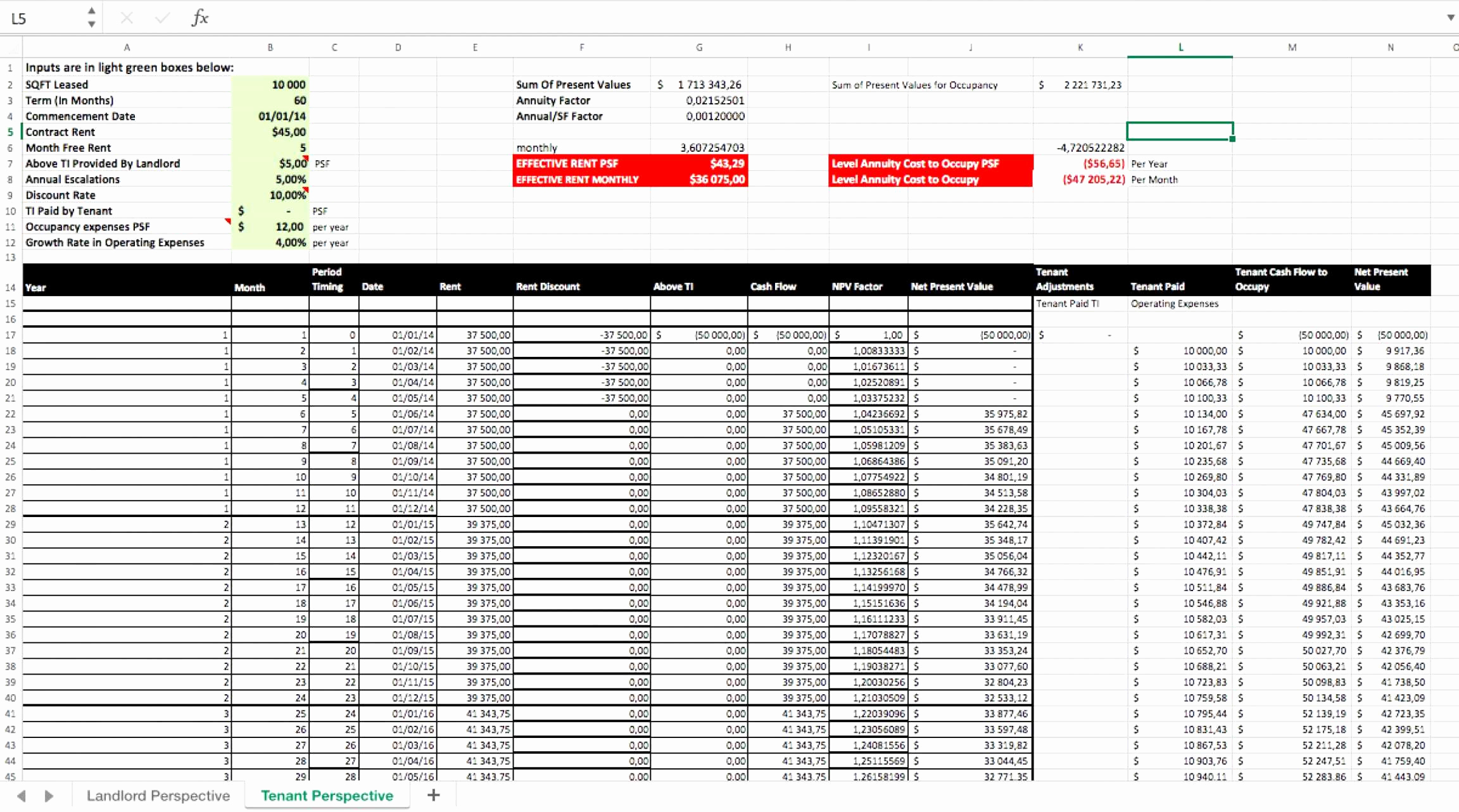Click the Discount Rate 10,00% green cell
The image size is (1459, 812).
click(x=270, y=195)
